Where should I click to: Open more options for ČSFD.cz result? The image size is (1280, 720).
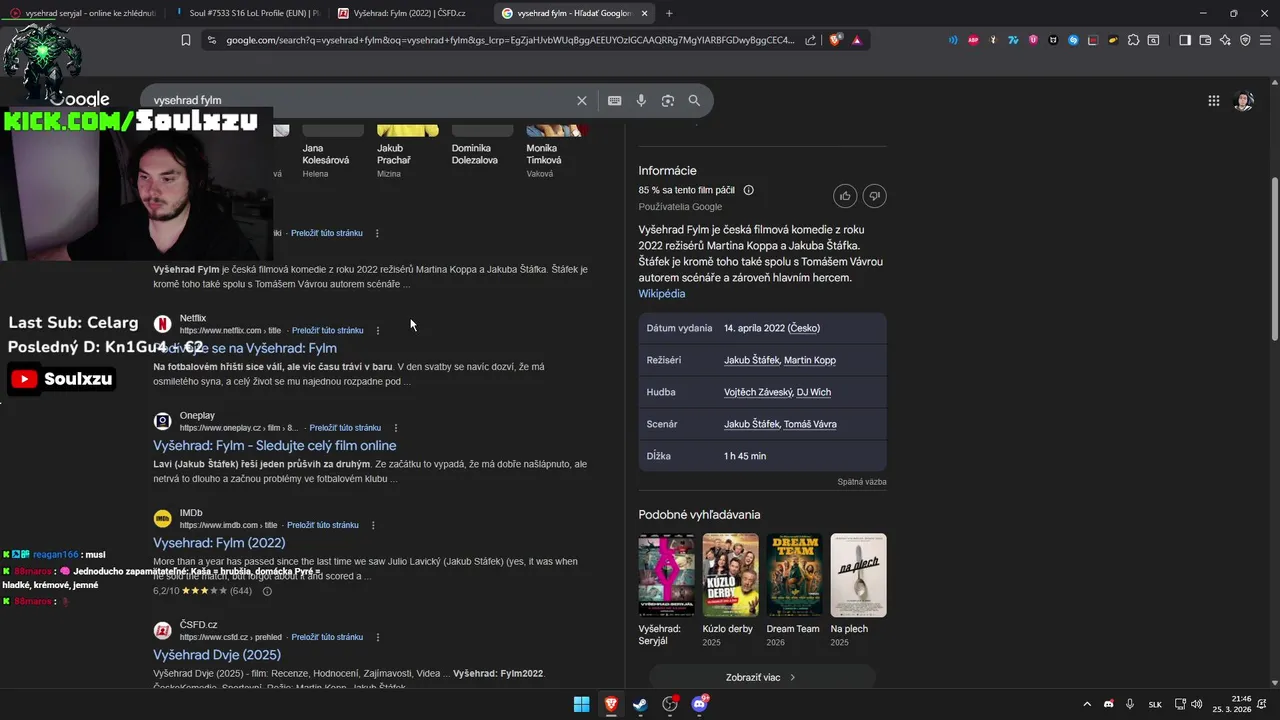[377, 637]
